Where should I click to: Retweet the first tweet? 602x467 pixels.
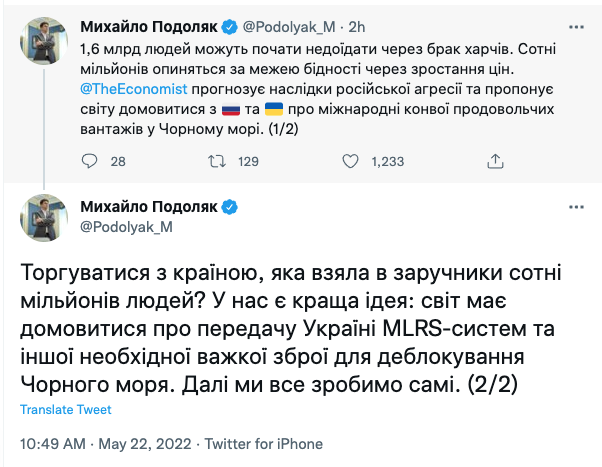point(217,161)
